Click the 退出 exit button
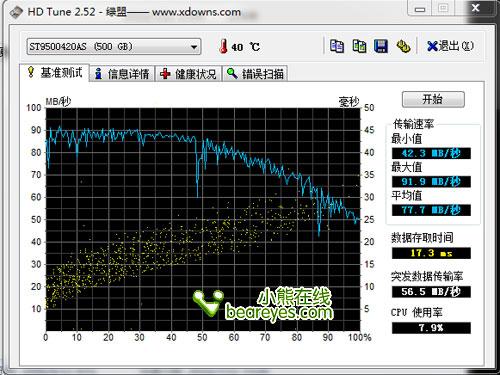This screenshot has width=500, height=375. [450, 46]
